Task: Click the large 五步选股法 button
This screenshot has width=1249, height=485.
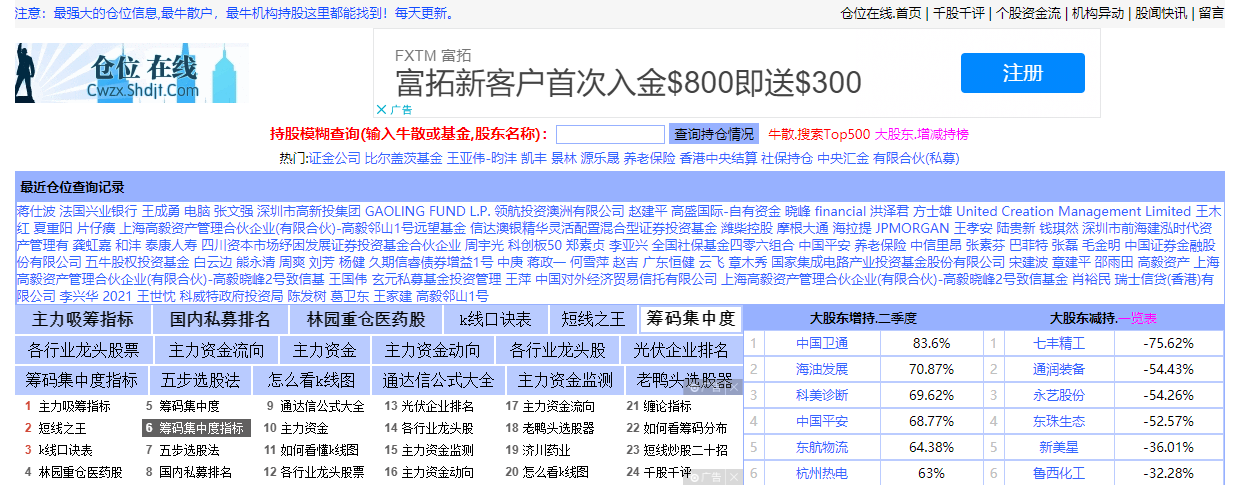Action: pos(201,381)
